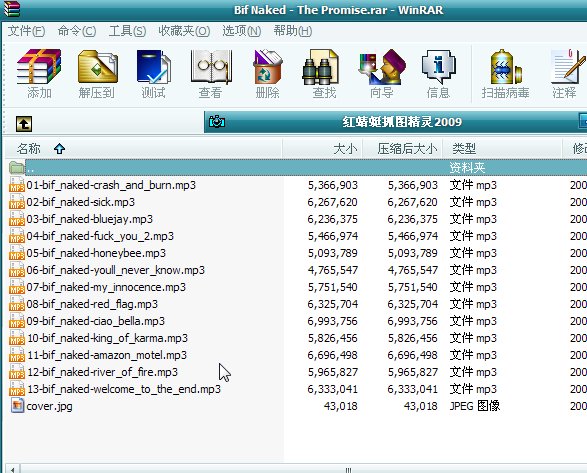Select 04-bif_naked-fuck_you_2.mp3 file
The image size is (587, 473).
click(100, 236)
